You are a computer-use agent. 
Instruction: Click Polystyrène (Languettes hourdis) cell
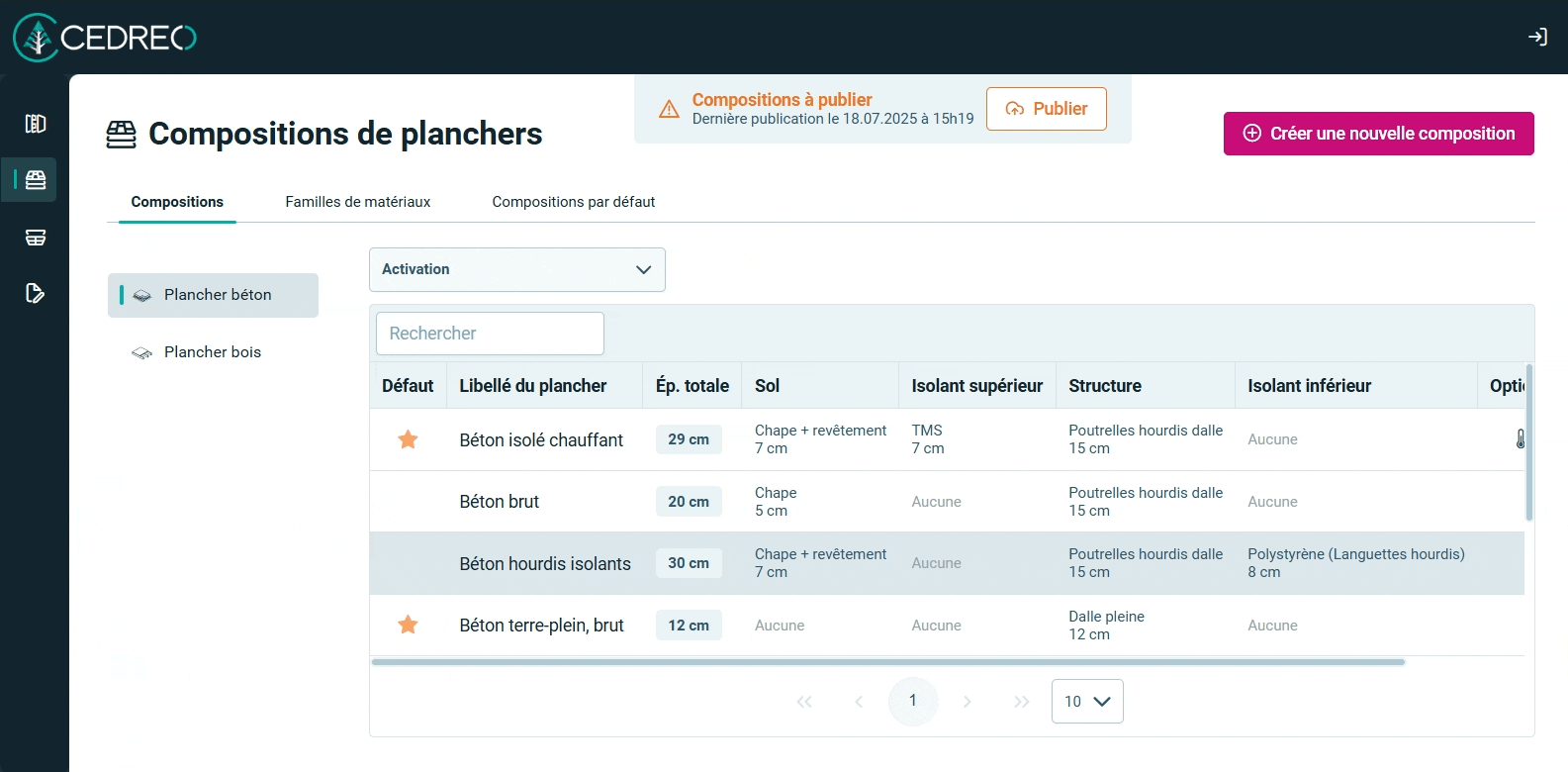1356,563
